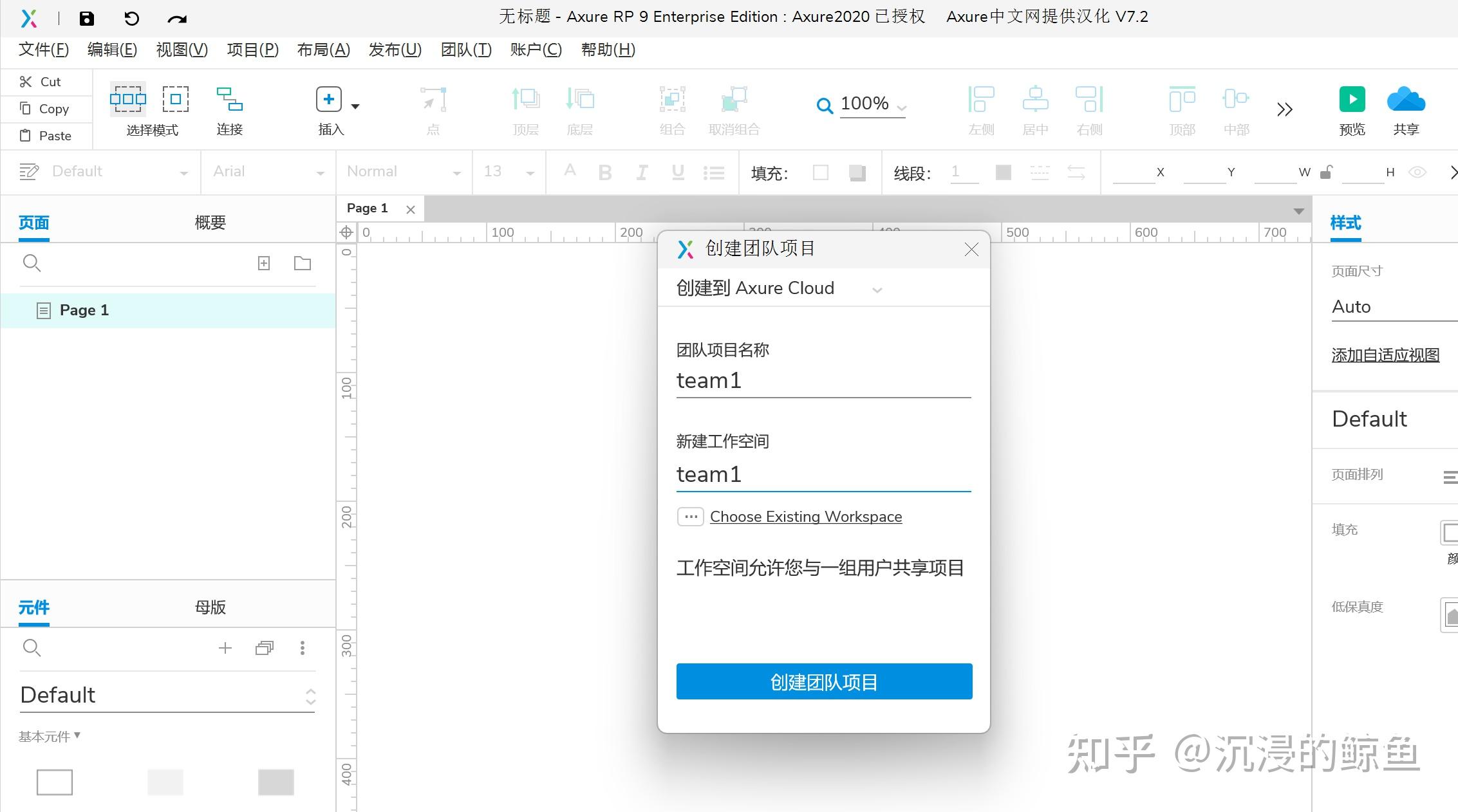Open Choose Existing Workspace link
Viewport: 1458px width, 812px height.
pos(805,517)
